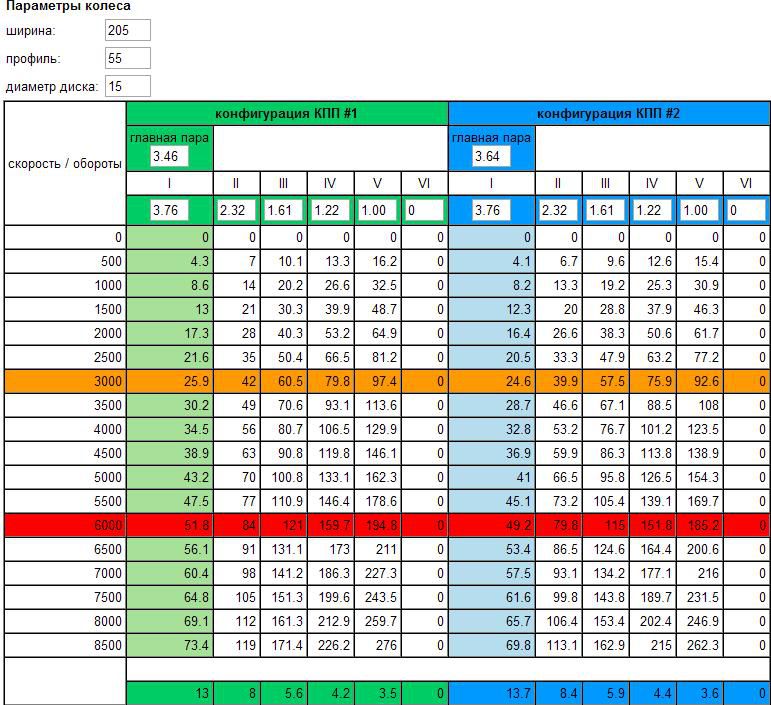The width and height of the screenshot is (771, 705).
Task: Click gear V ratio 1.00 input in KPP #1
Action: [378, 210]
